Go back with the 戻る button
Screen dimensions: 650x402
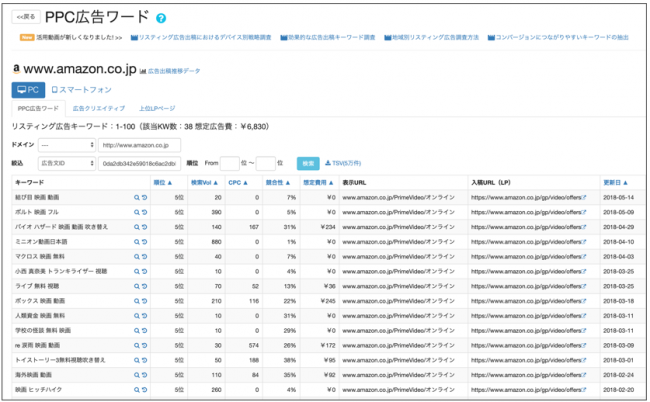click(x=26, y=17)
